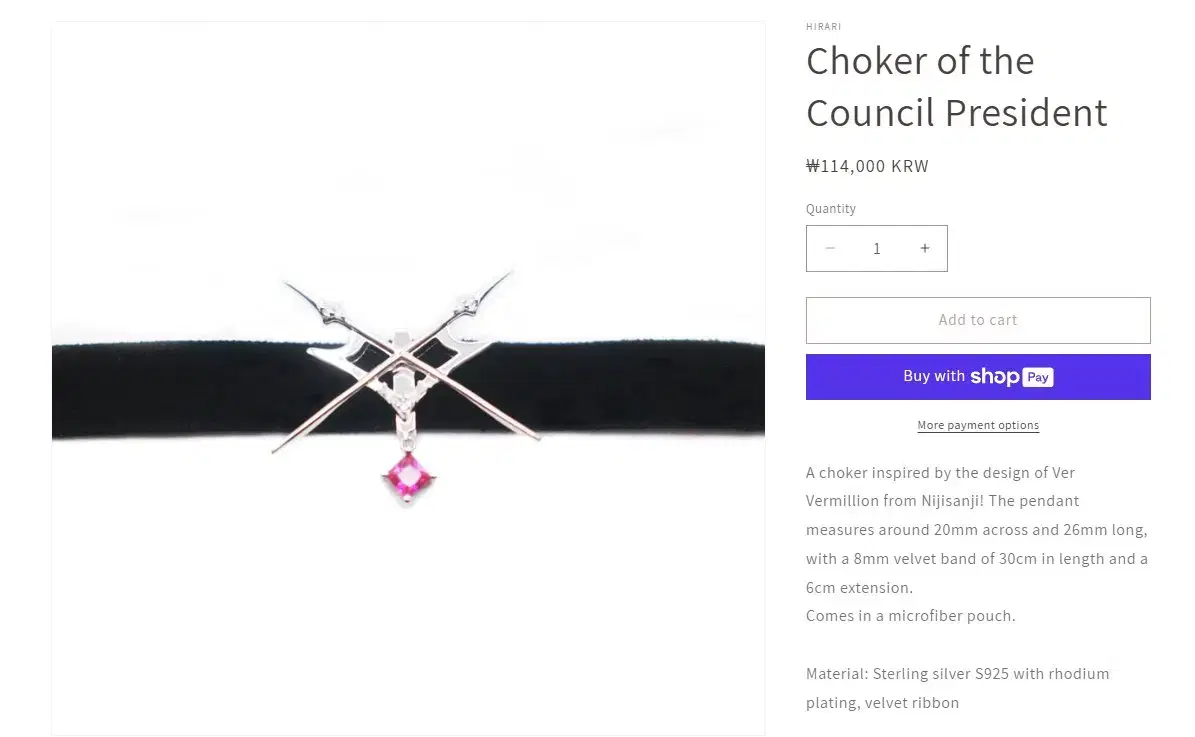Click the Material sterling silver S925 line

click(957, 674)
